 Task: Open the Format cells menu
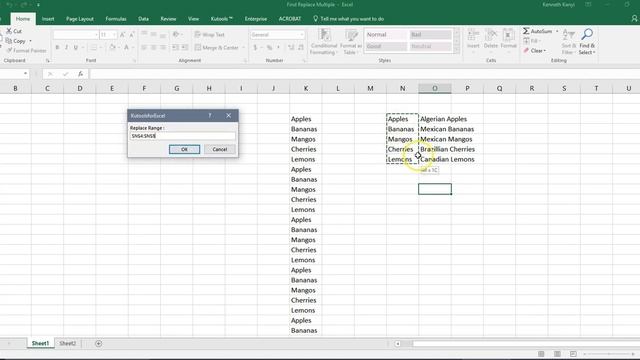(509, 39)
